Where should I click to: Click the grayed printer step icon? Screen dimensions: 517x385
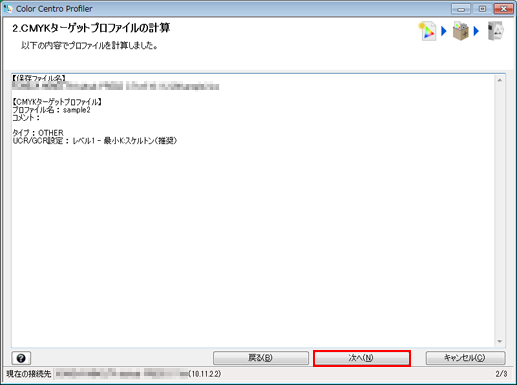pyautogui.click(x=496, y=31)
